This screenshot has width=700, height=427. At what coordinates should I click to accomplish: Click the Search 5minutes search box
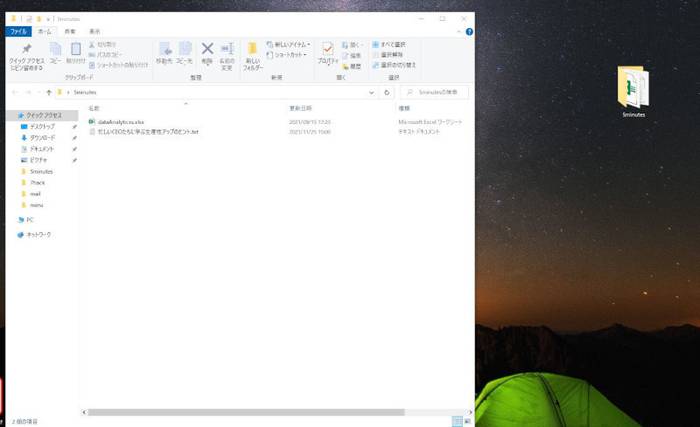pos(434,92)
